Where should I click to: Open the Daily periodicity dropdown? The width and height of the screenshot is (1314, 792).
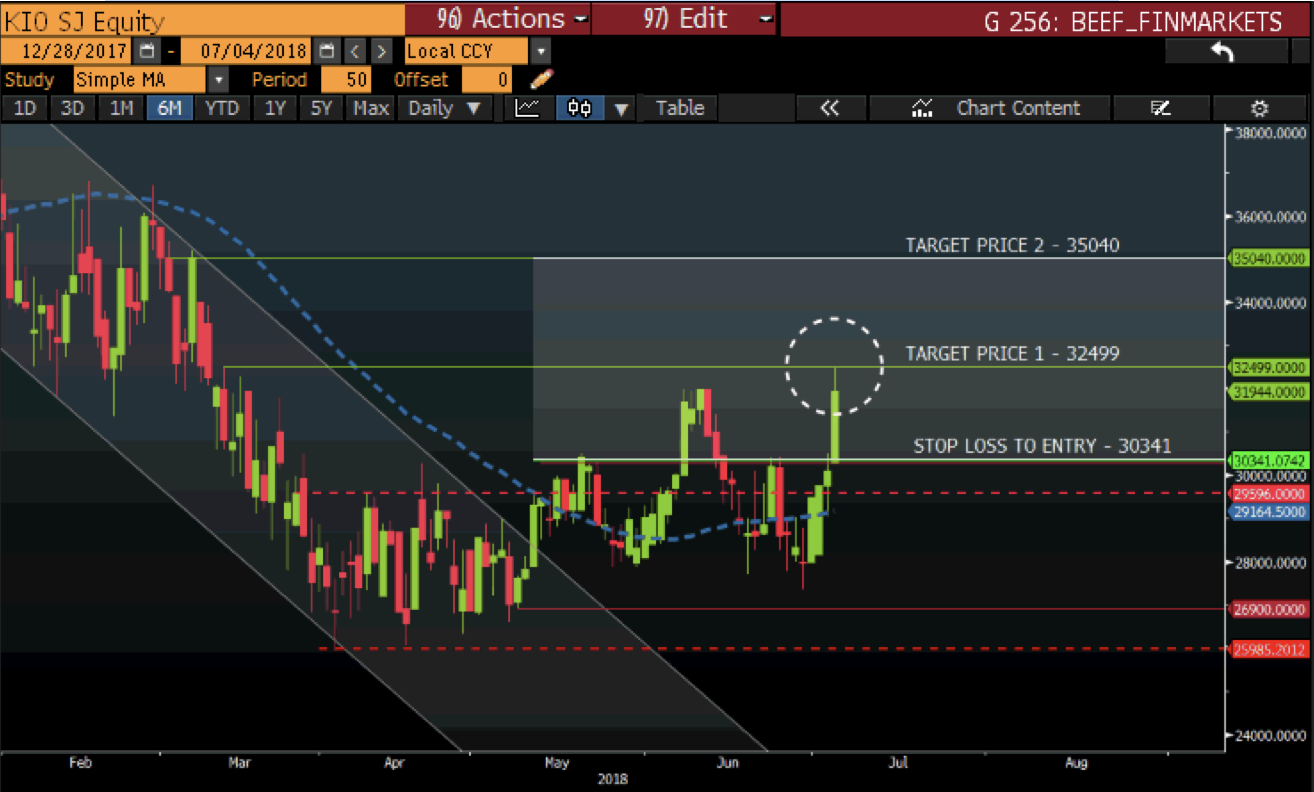[x=446, y=108]
